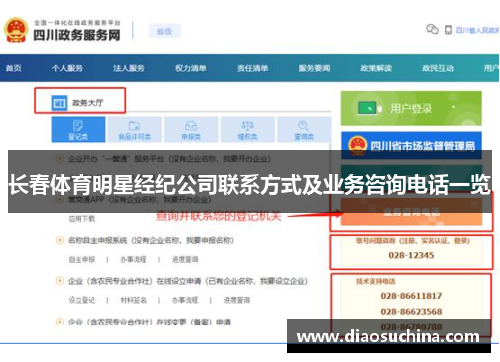This screenshot has height=362, width=500.
Task: Click the 省级 region selector
Action: pos(165,31)
